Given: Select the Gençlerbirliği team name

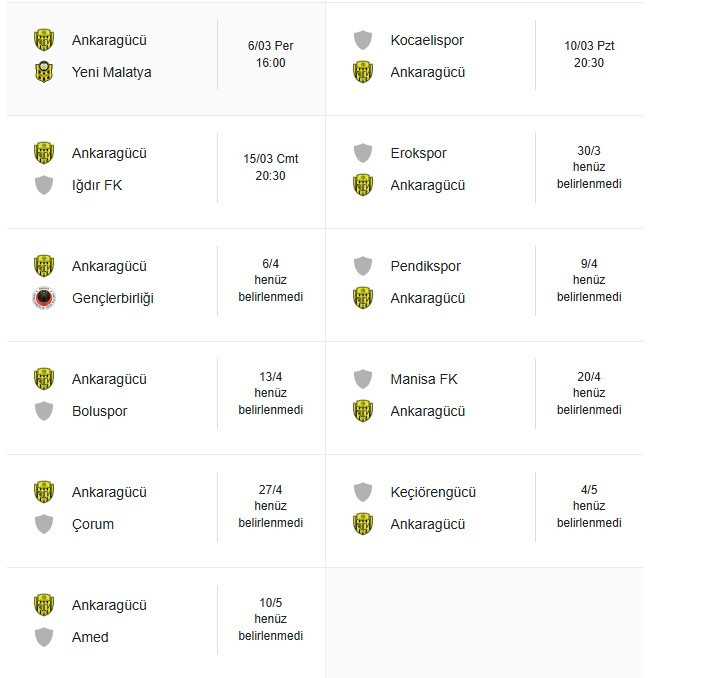Looking at the screenshot, I should pyautogui.click(x=113, y=298).
